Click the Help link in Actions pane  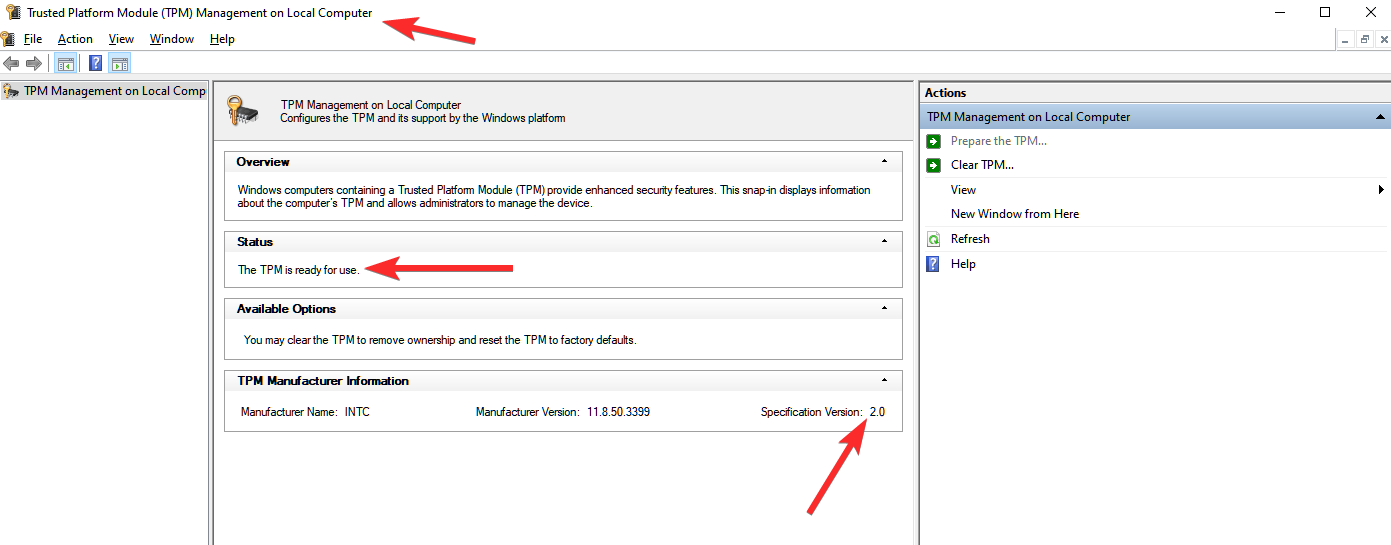pos(963,264)
